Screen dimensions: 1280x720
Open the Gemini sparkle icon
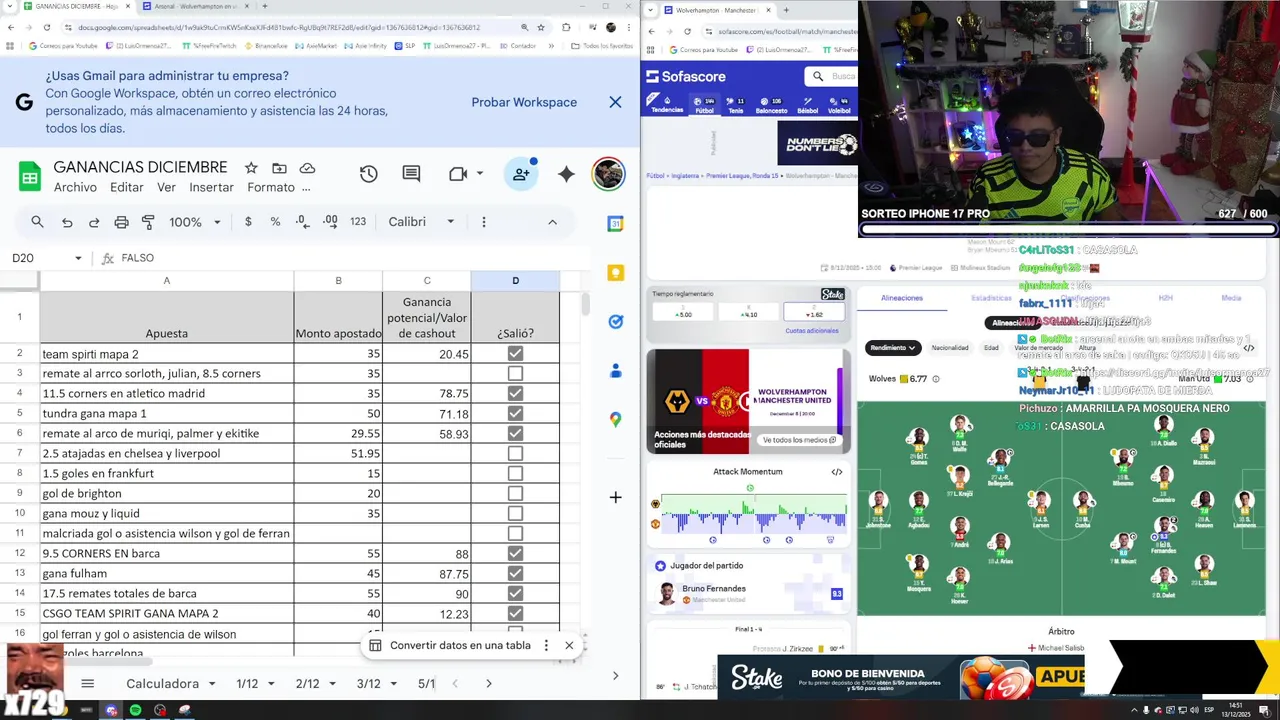[x=566, y=174]
